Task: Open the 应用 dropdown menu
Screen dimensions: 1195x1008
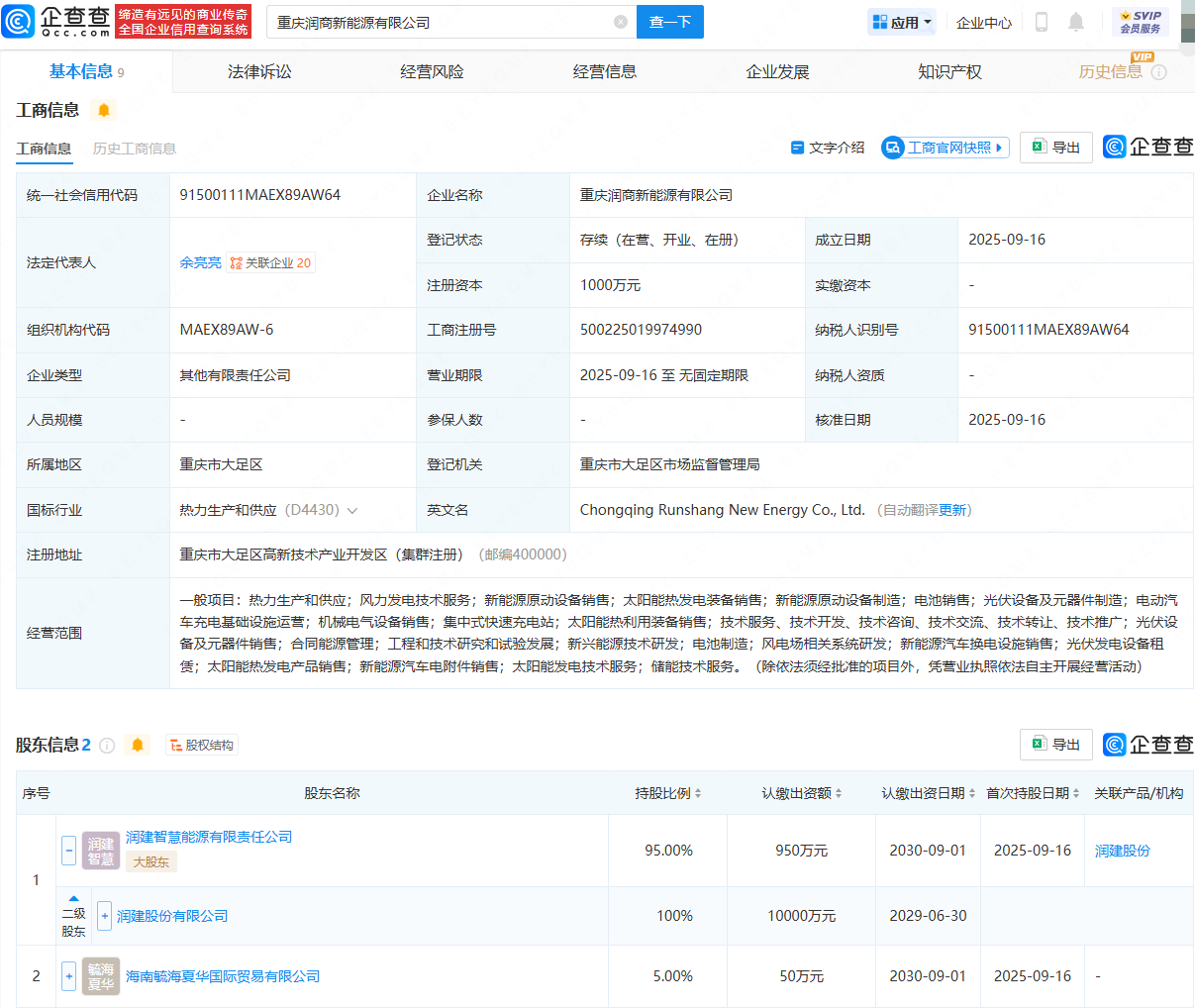Action: pos(902,22)
